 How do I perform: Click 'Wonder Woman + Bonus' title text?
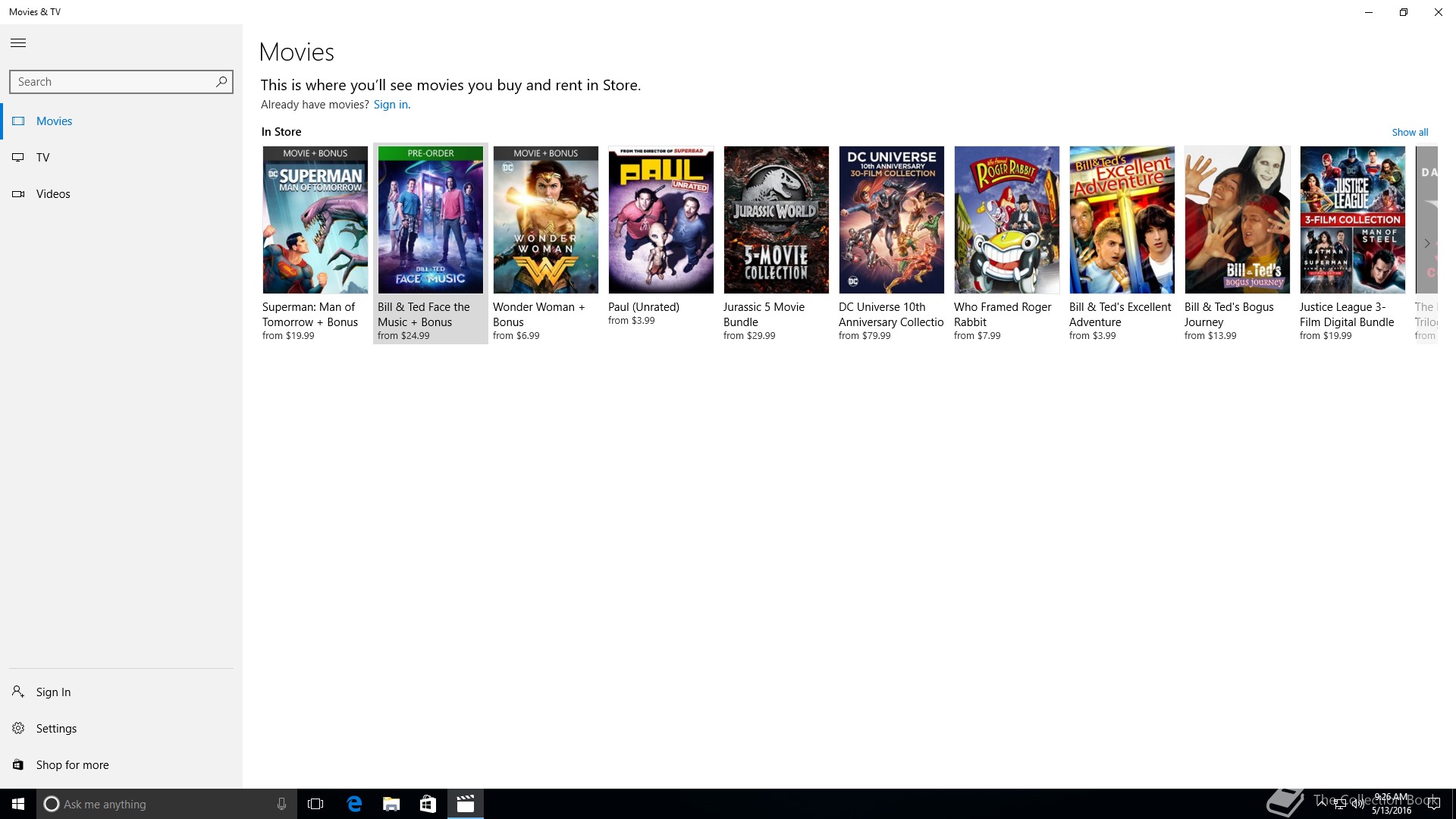(539, 315)
